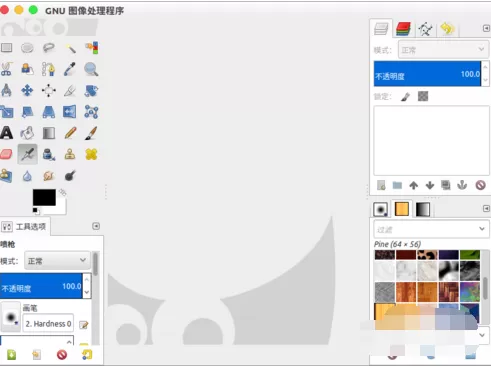Swap foreground and background colors arrow
Image resolution: width=491 pixels, height=366 pixels.
[63, 192]
